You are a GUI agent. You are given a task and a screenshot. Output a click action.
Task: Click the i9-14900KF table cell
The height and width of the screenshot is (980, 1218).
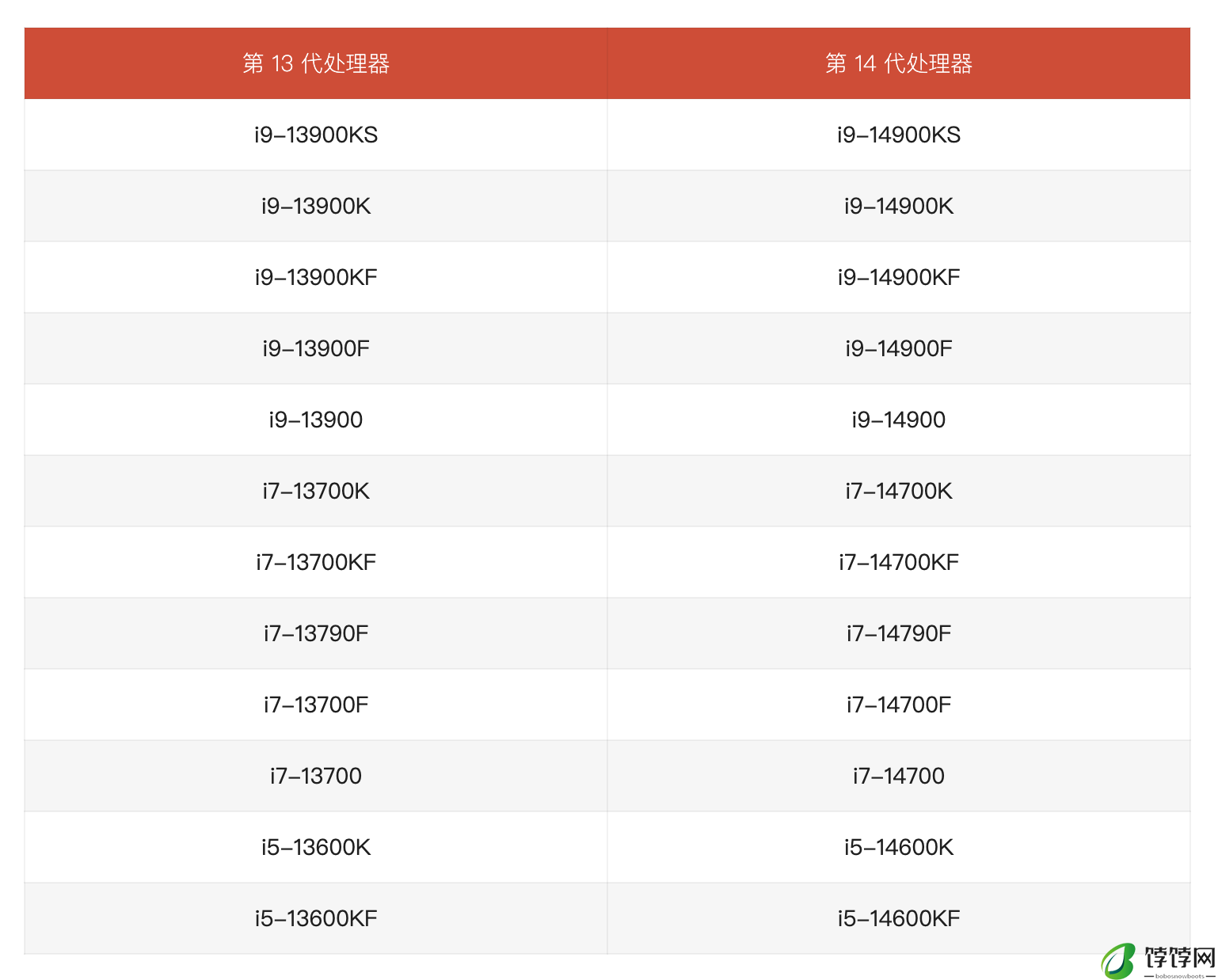tap(899, 277)
